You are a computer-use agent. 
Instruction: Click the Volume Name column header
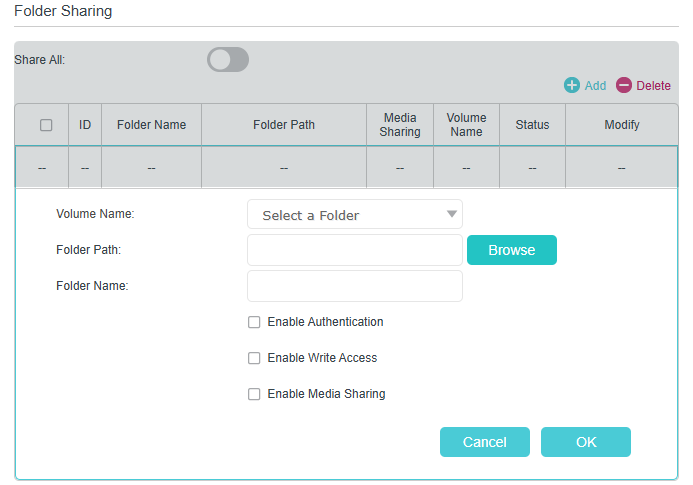click(x=466, y=125)
